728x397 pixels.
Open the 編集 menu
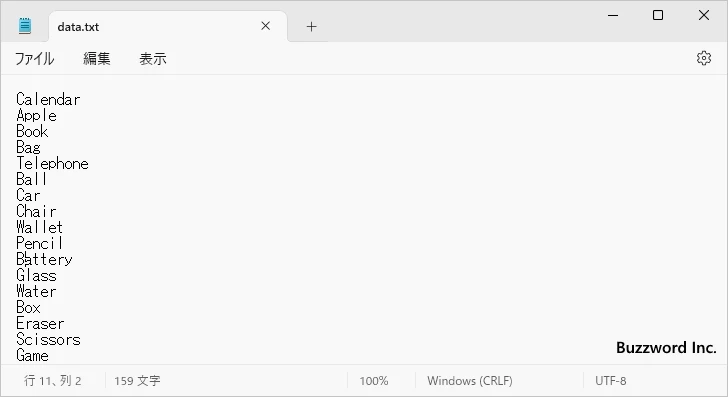pyautogui.click(x=97, y=59)
